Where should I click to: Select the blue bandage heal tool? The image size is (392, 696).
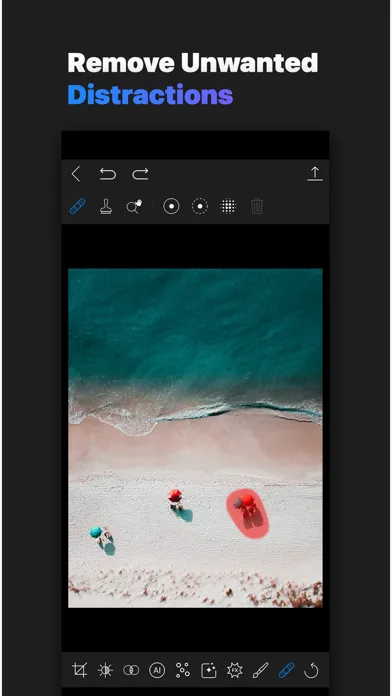(x=78, y=206)
